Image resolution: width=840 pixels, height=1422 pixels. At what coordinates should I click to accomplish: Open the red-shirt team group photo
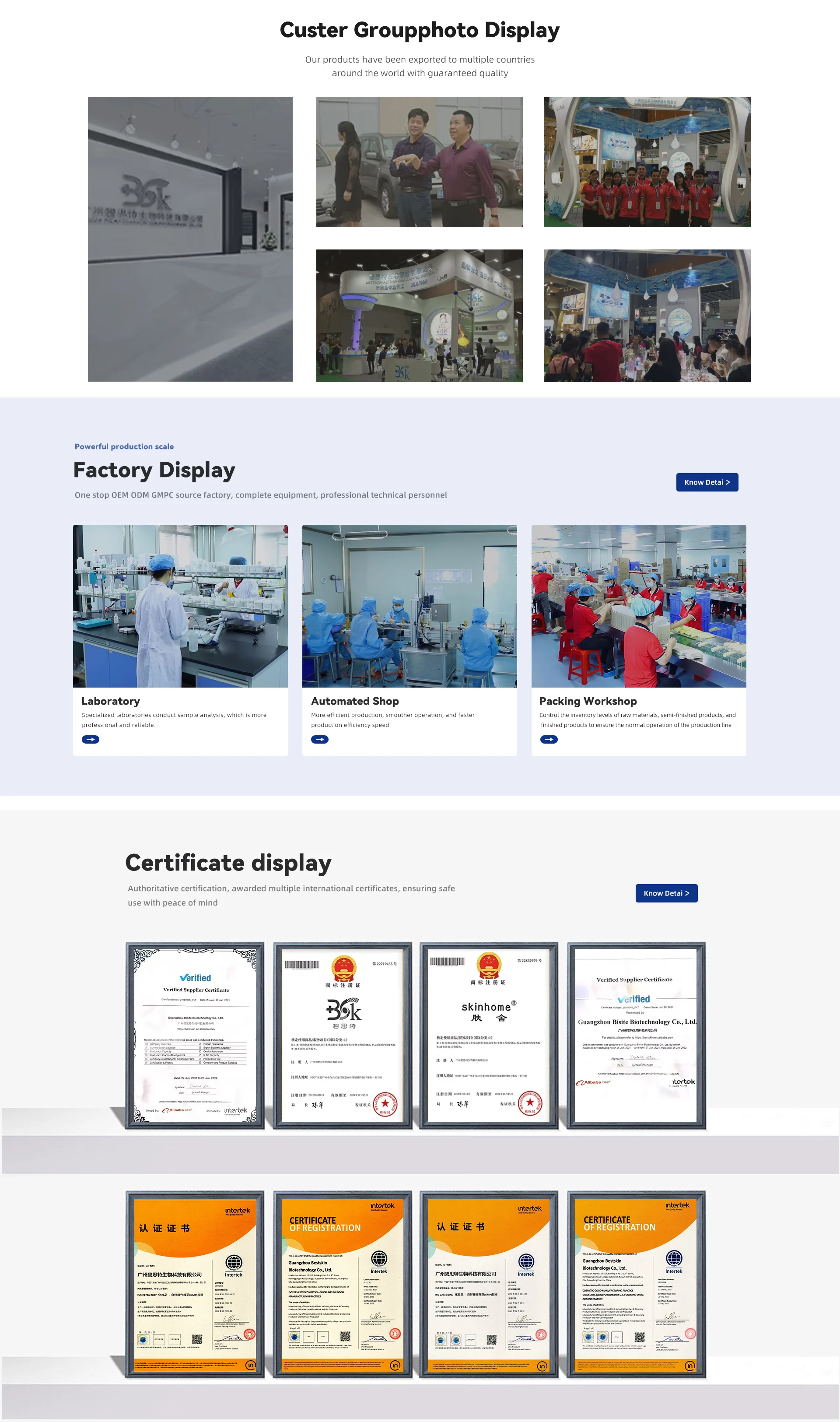point(647,162)
